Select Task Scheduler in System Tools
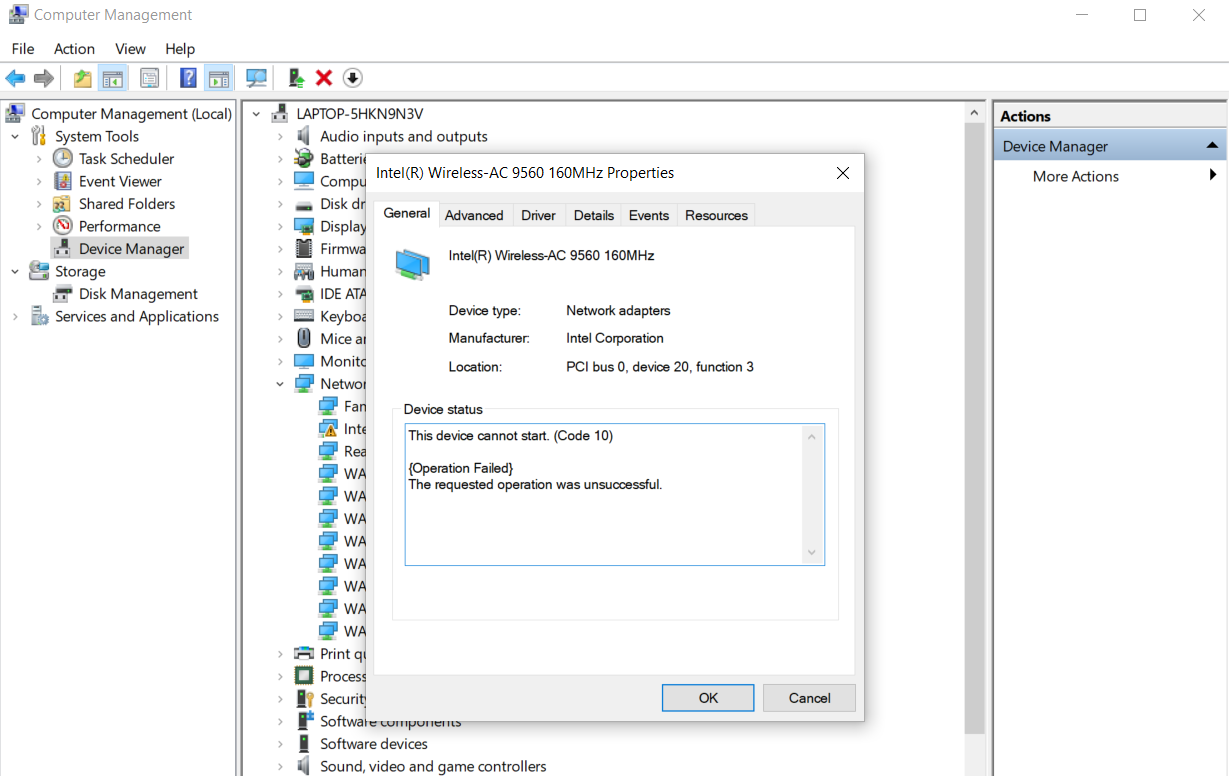This screenshot has height=776, width=1229. click(x=126, y=159)
